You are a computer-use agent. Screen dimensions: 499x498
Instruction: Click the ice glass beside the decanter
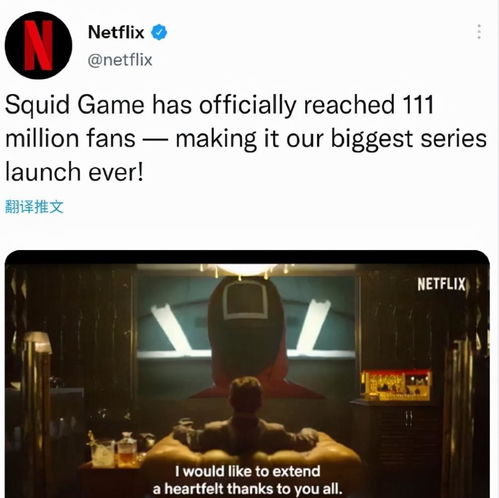coord(102,453)
